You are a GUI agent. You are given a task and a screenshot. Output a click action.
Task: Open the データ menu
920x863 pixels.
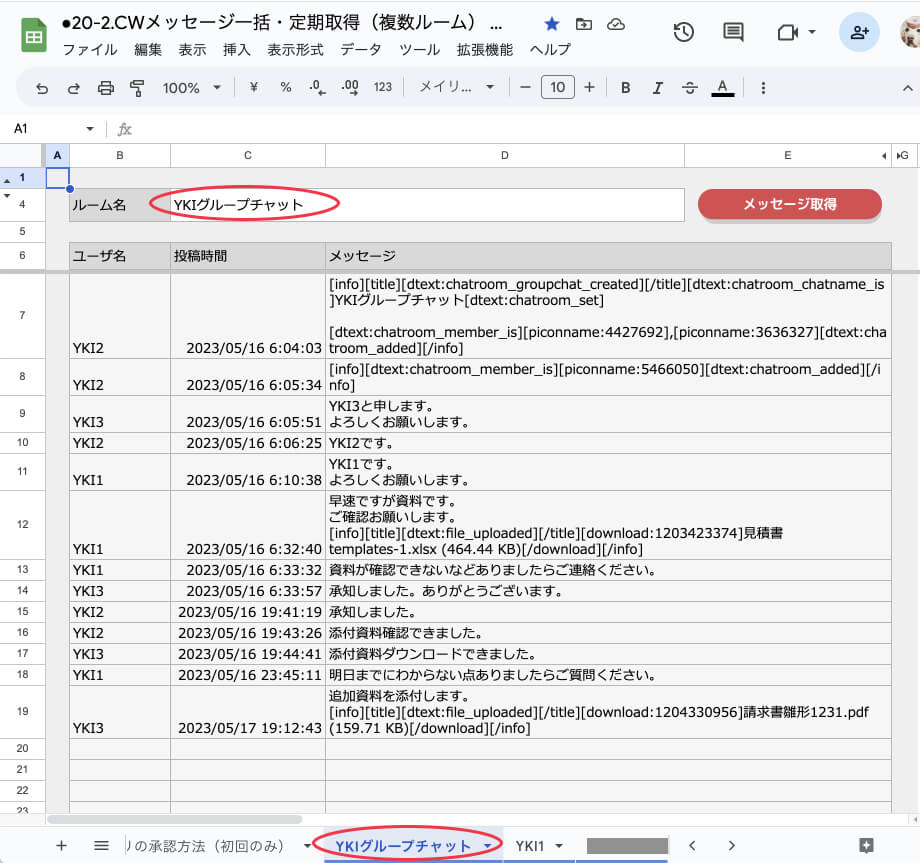(x=361, y=50)
